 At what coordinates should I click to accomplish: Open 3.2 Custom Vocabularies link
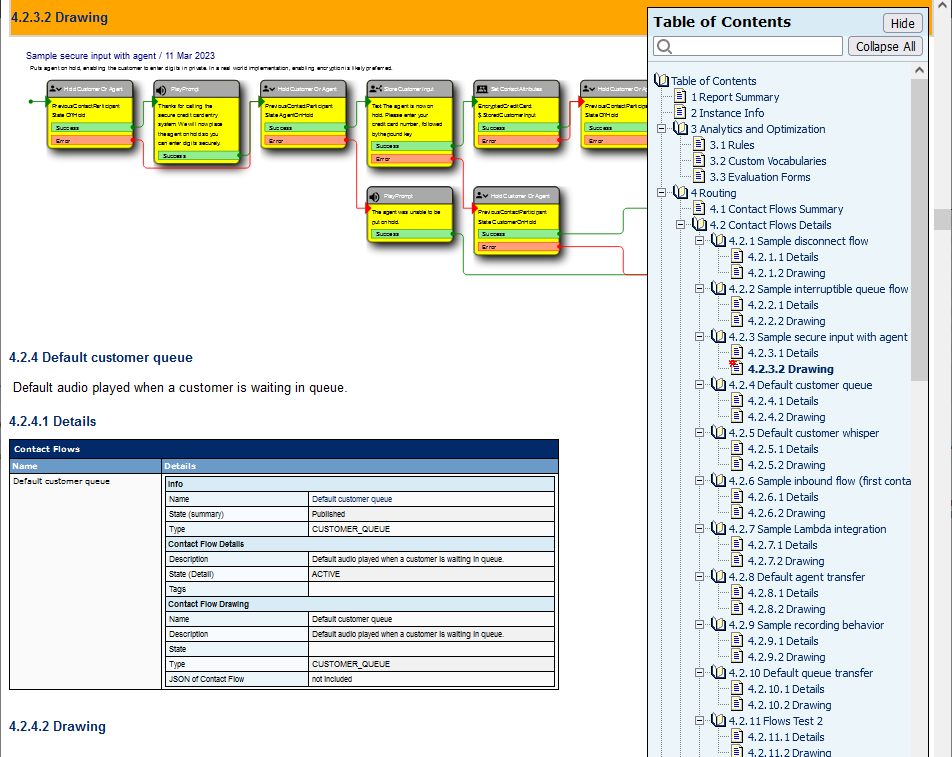[x=768, y=161]
